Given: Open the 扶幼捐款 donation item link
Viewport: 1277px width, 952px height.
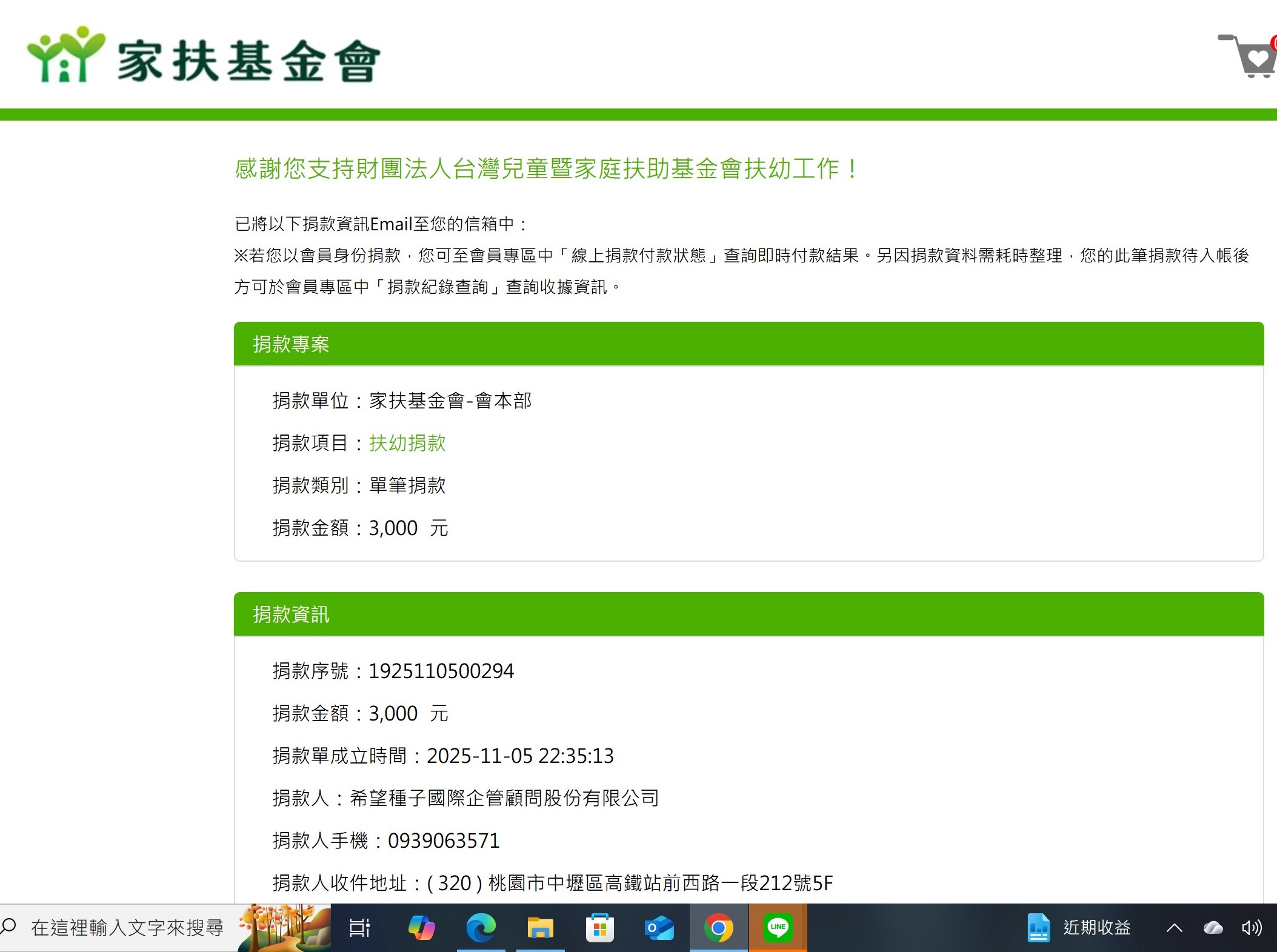Looking at the screenshot, I should coord(407,443).
